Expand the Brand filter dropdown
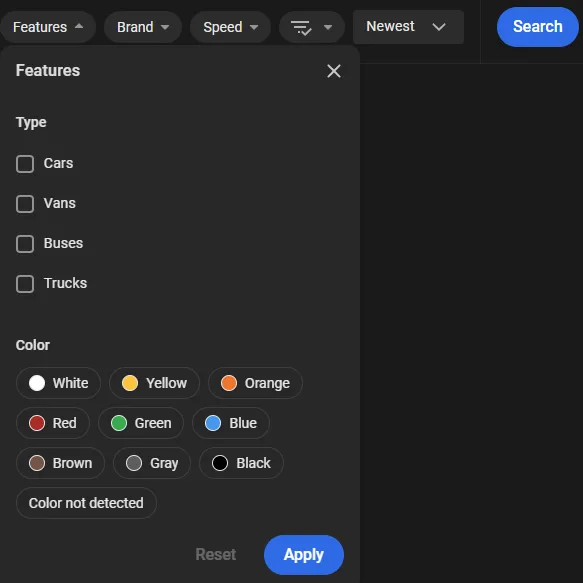Viewport: 583px width, 583px height. tap(143, 27)
